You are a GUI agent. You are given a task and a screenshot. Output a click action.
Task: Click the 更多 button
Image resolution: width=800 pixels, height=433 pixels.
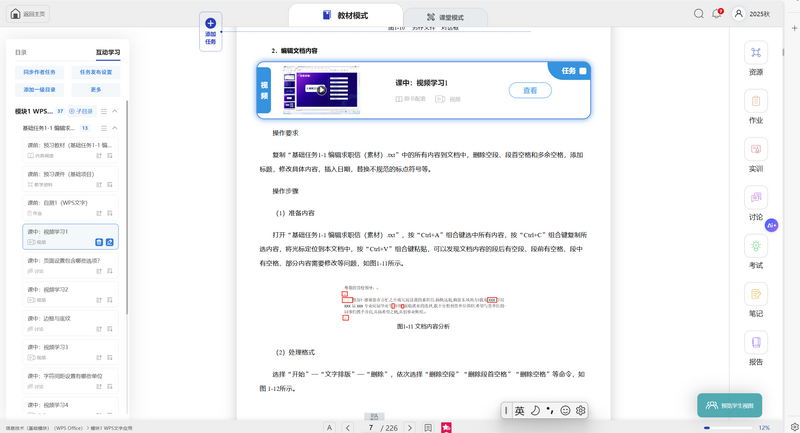[96, 90]
